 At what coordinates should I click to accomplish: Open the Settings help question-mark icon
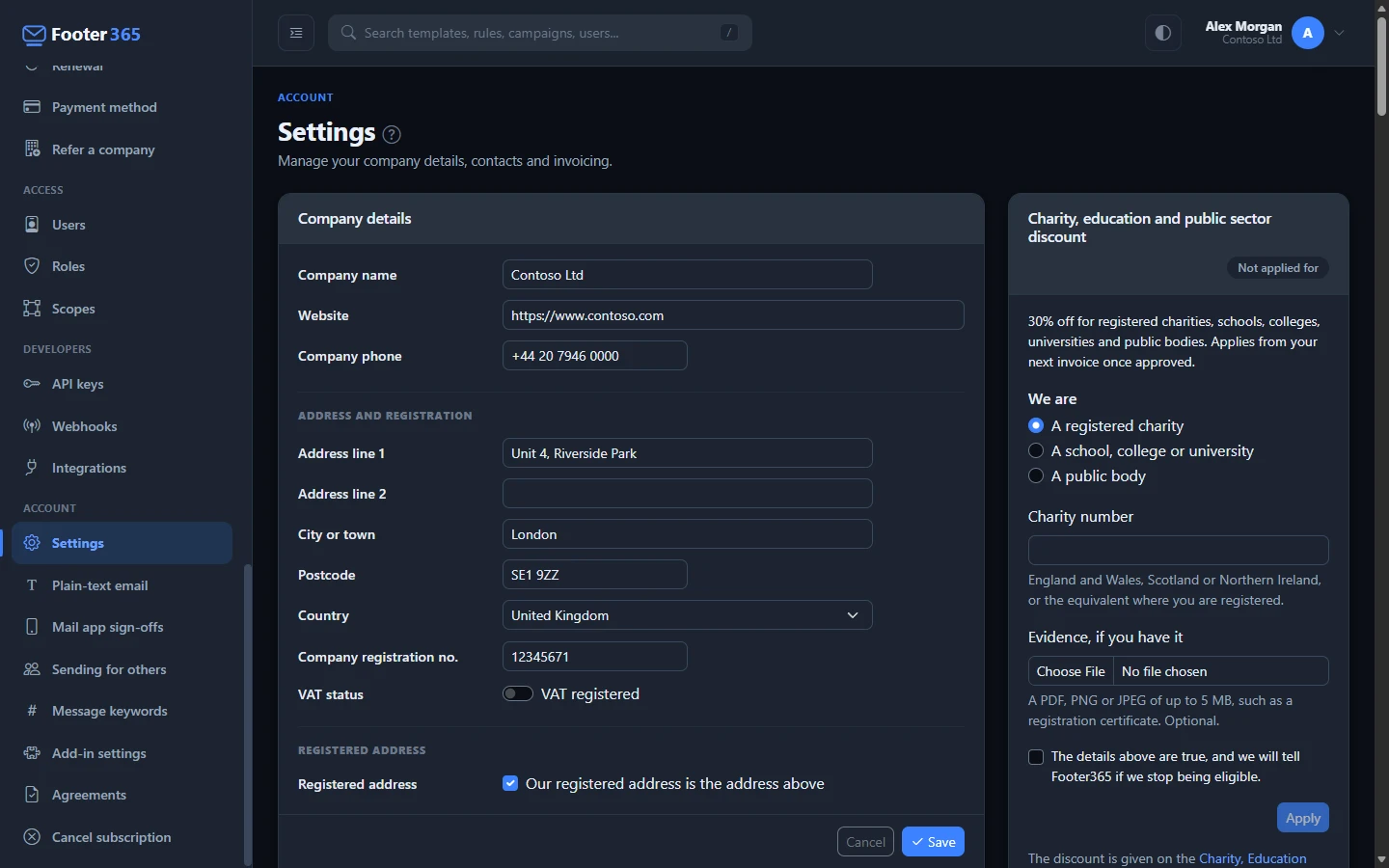click(392, 134)
